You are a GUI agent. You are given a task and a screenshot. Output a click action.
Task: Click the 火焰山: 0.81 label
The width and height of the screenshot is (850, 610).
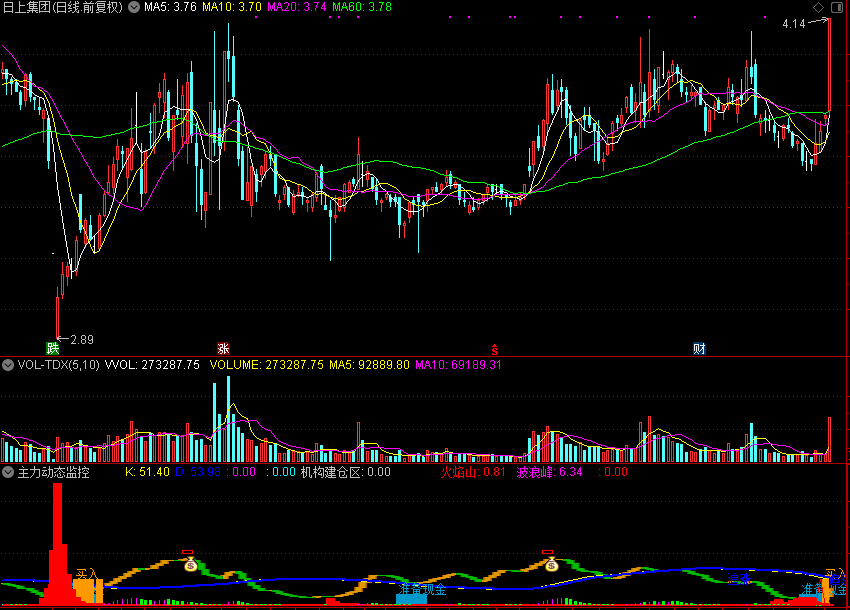click(473, 472)
